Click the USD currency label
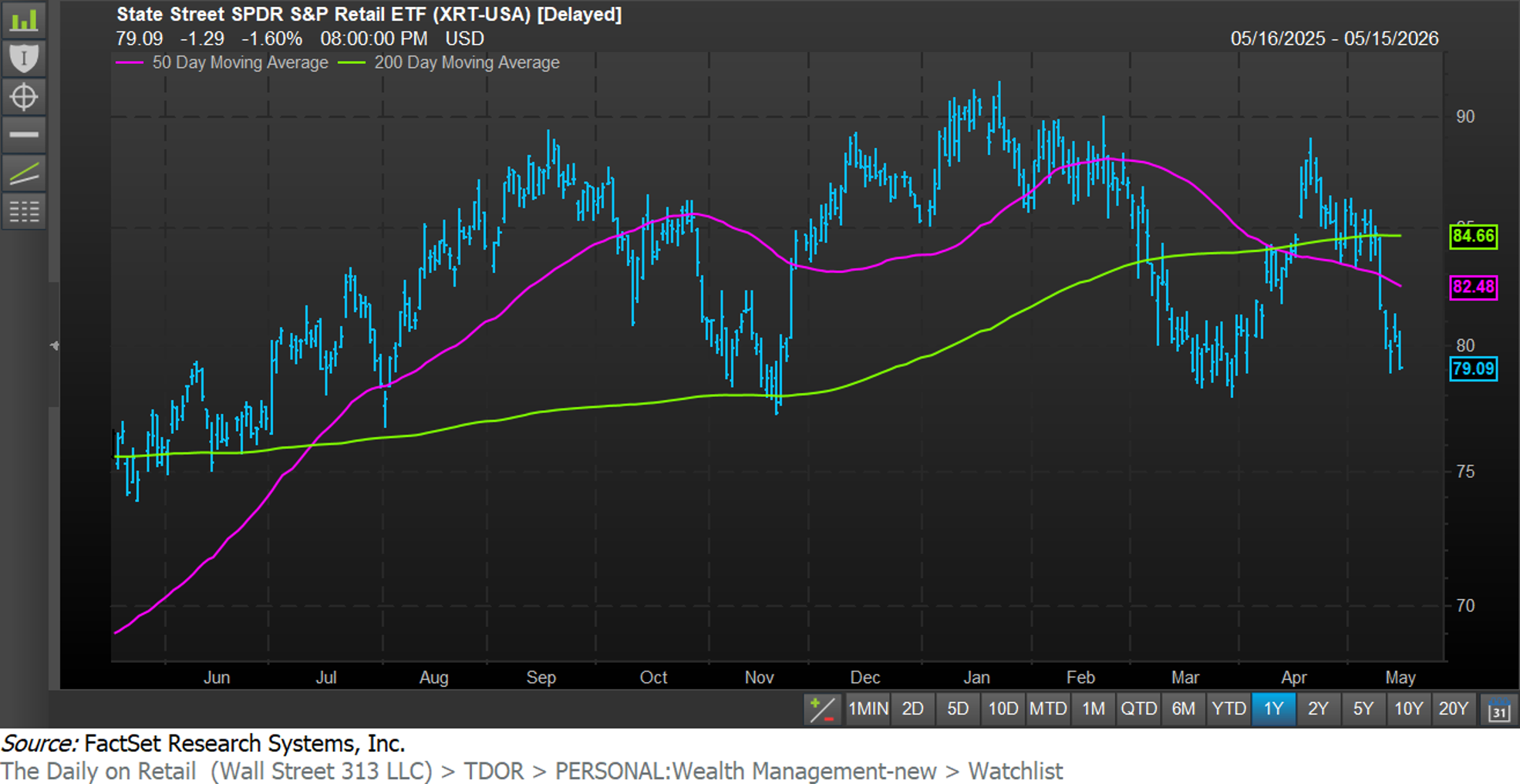This screenshot has width=1520, height=784. tap(464, 39)
